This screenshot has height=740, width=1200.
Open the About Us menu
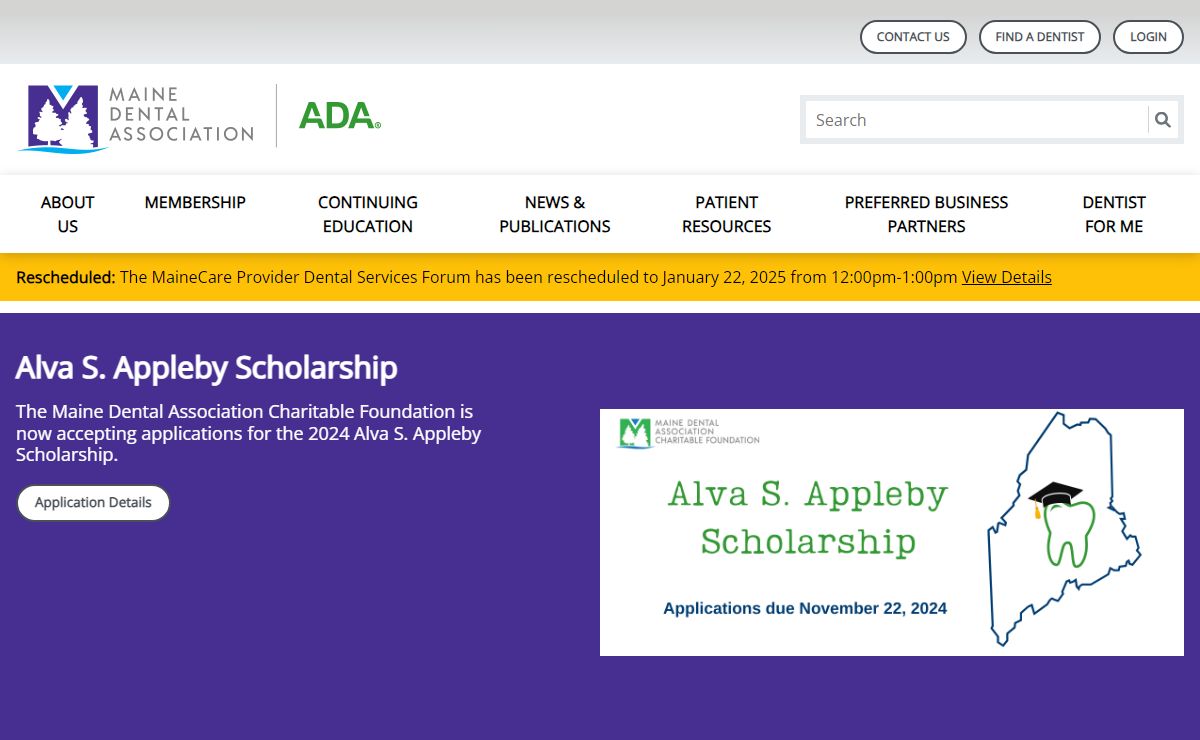[67, 214]
